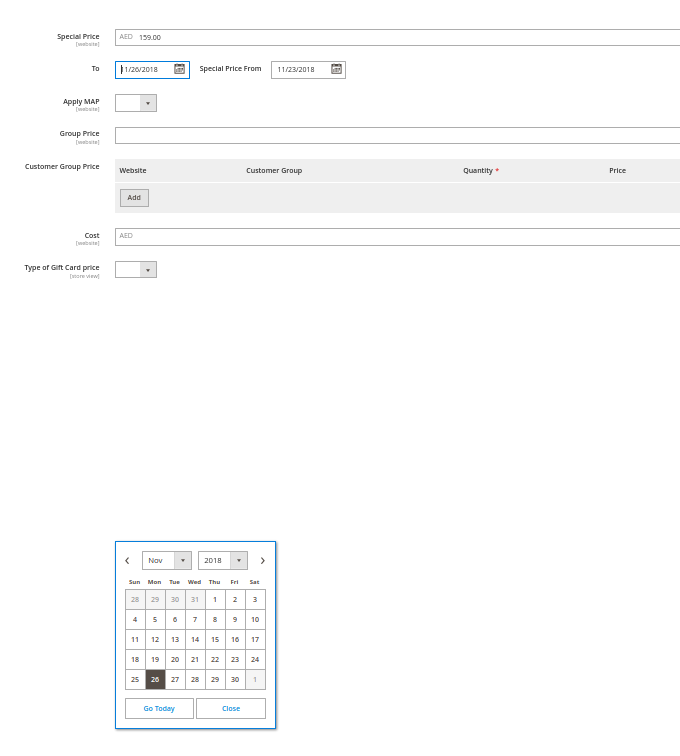Screen dimensions: 680x756
Task: Choose November 15 in the calendar
Action: pos(215,640)
